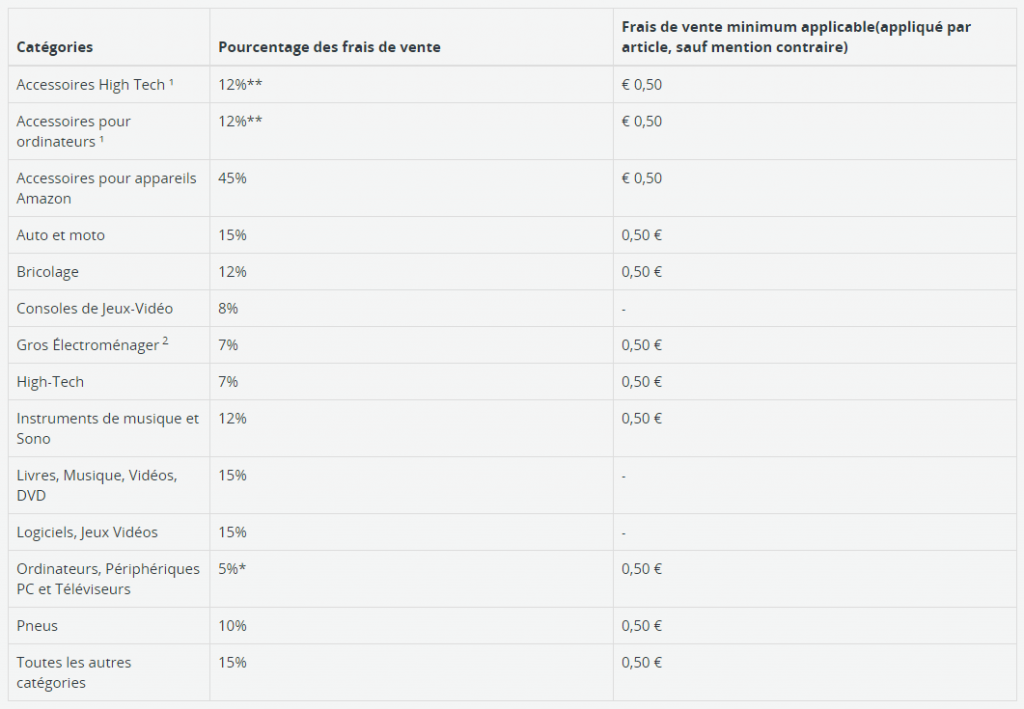Click the Catégories column header

[x=55, y=47]
